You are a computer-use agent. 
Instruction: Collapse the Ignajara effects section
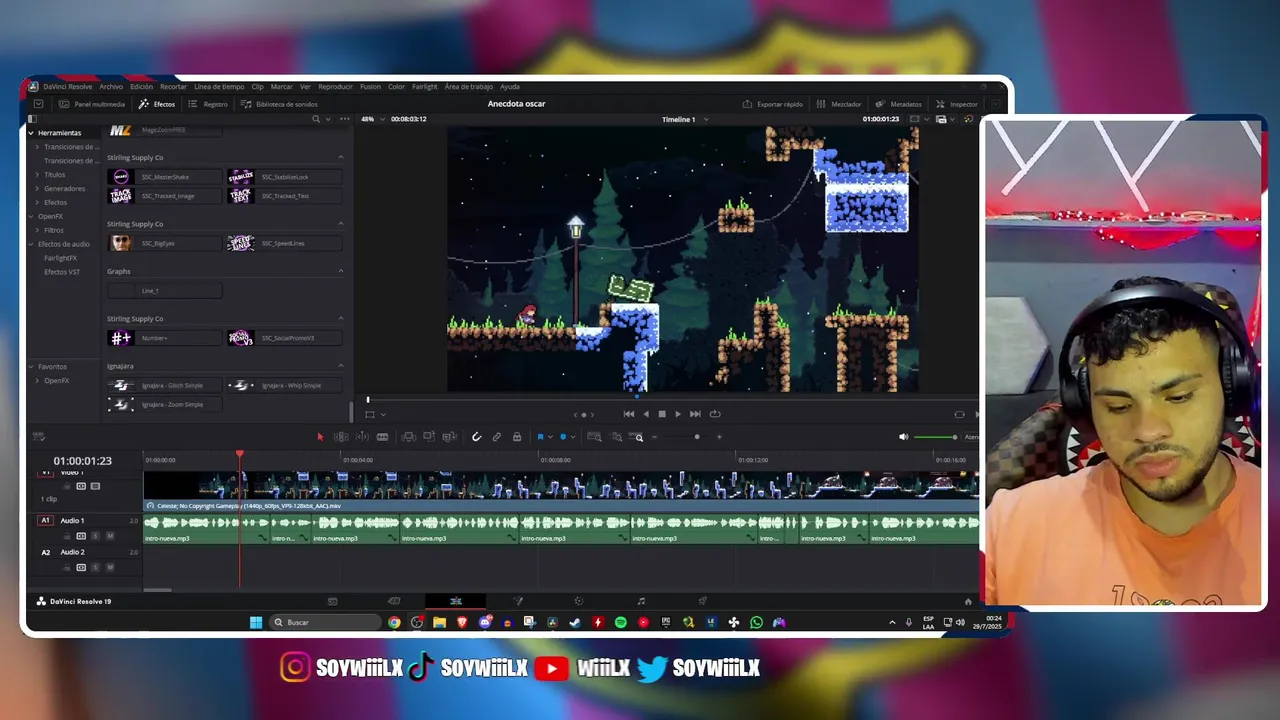(x=341, y=366)
